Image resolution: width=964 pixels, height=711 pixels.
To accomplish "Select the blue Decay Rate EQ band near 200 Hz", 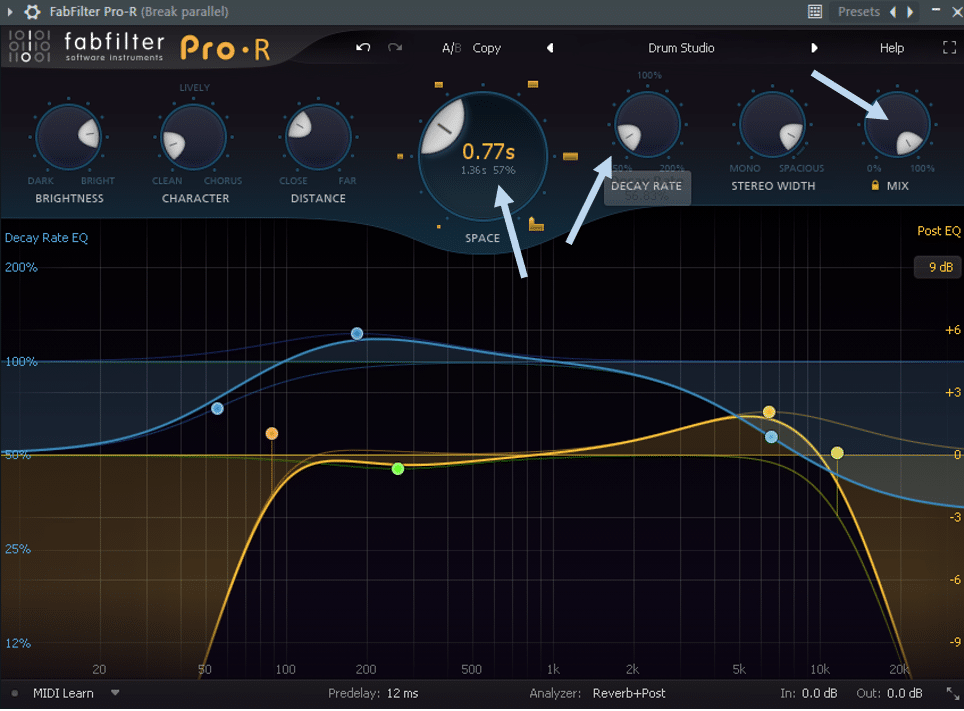I will pyautogui.click(x=357, y=333).
